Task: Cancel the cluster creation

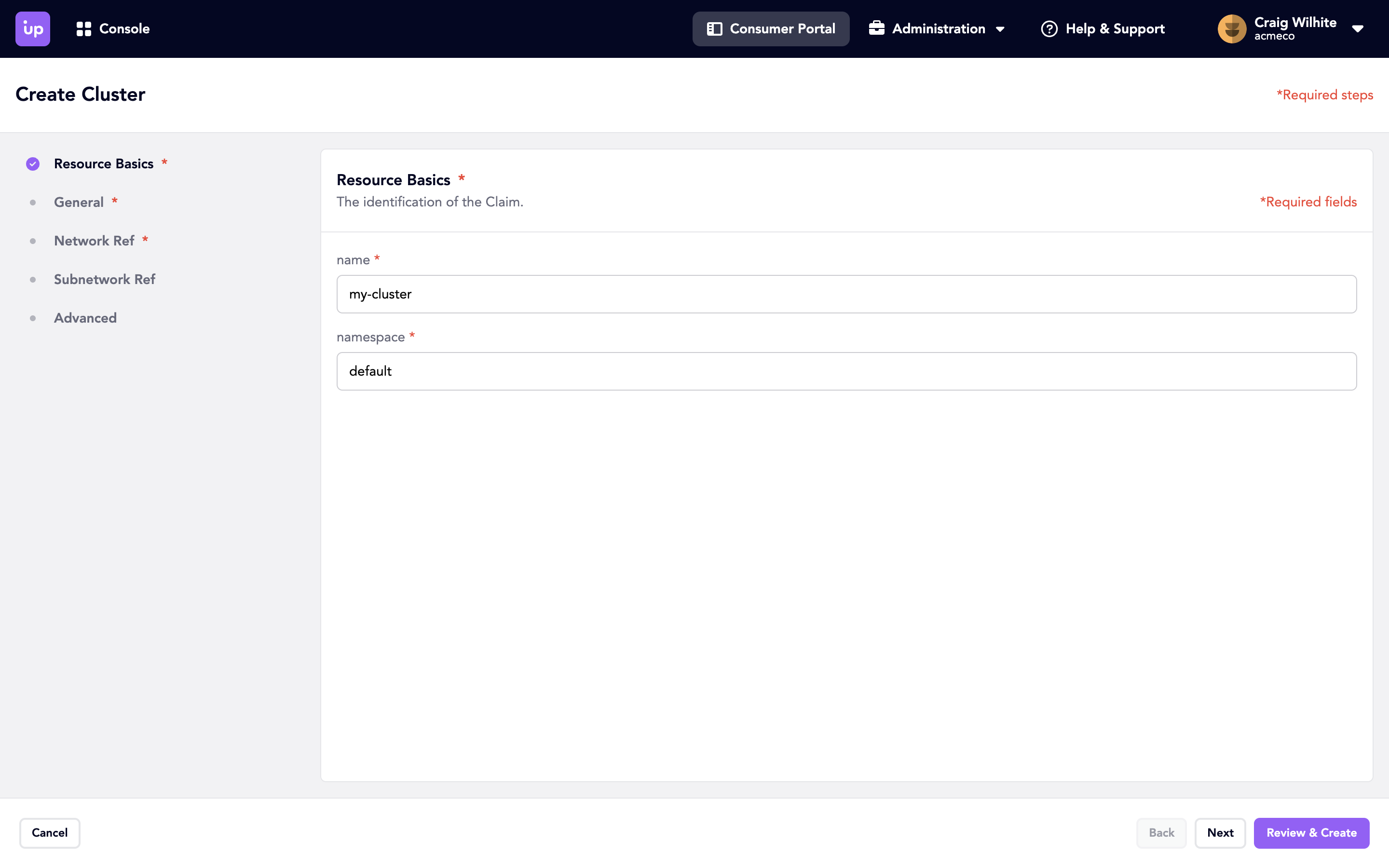Action: pos(49,832)
